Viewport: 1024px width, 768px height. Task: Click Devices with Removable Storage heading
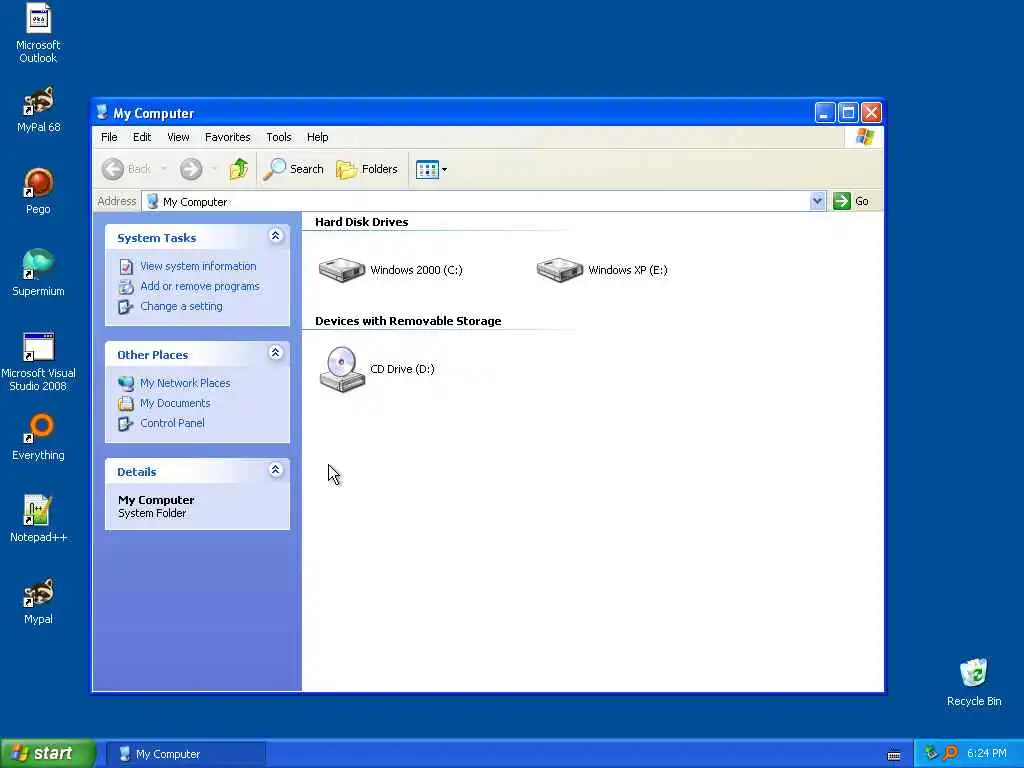click(x=408, y=321)
